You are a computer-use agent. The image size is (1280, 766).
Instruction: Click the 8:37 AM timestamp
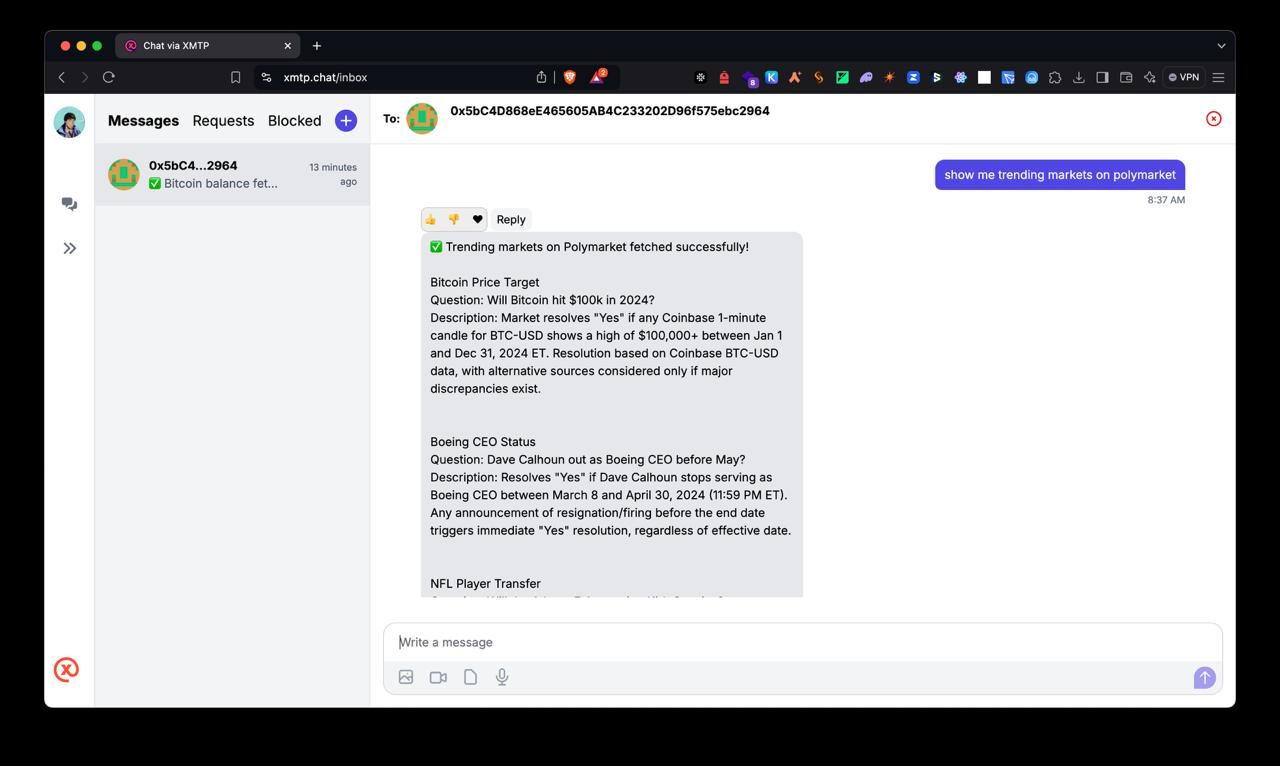coord(1166,200)
